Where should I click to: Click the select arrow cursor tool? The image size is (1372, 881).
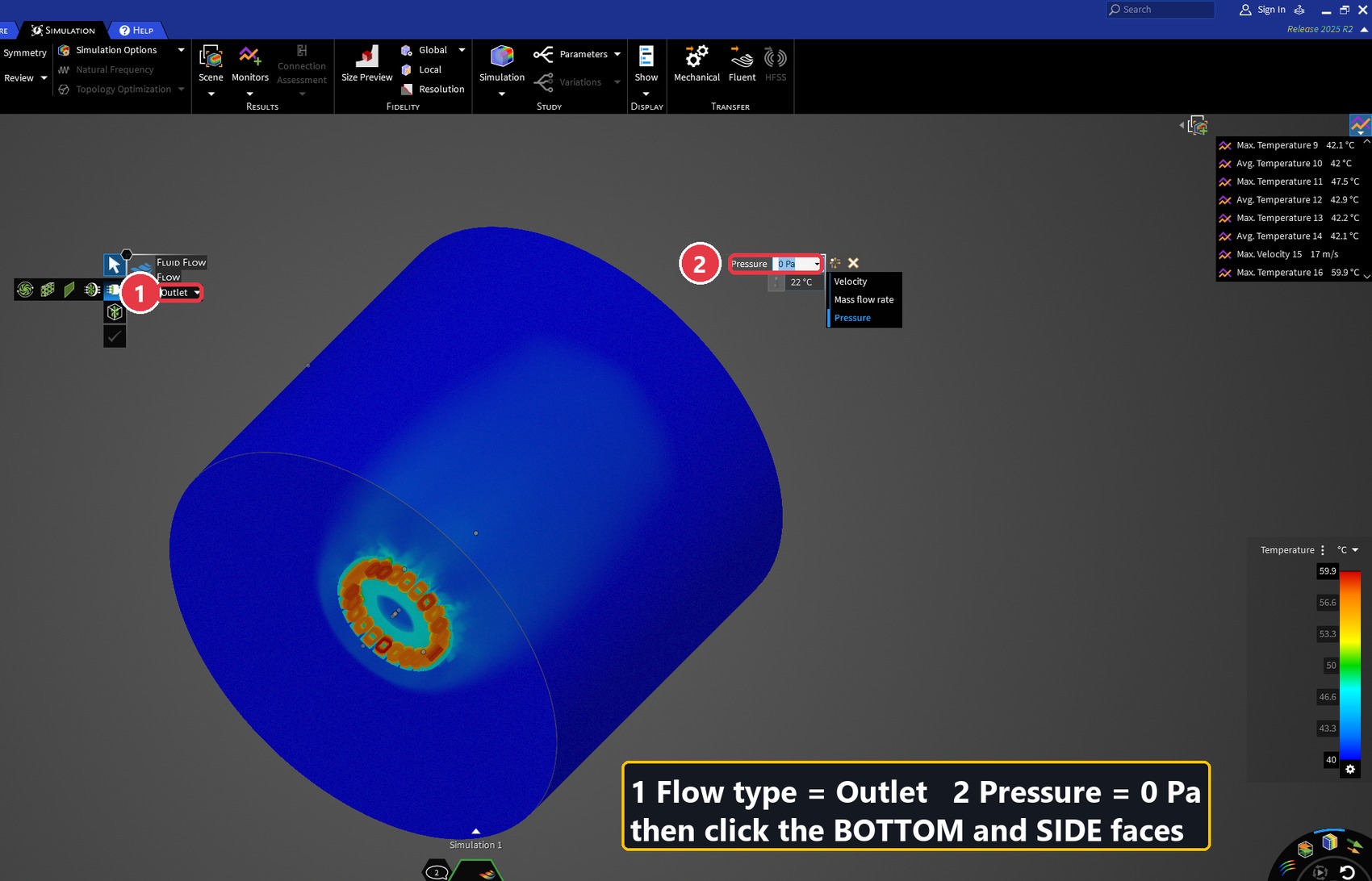pyautogui.click(x=115, y=265)
